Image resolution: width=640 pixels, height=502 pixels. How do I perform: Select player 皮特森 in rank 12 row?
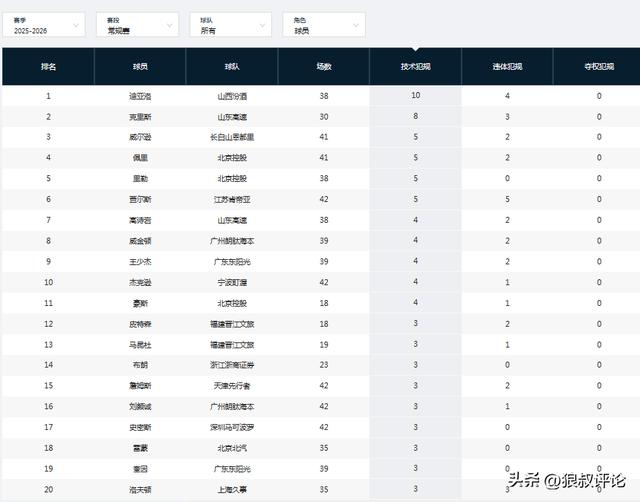pos(140,324)
